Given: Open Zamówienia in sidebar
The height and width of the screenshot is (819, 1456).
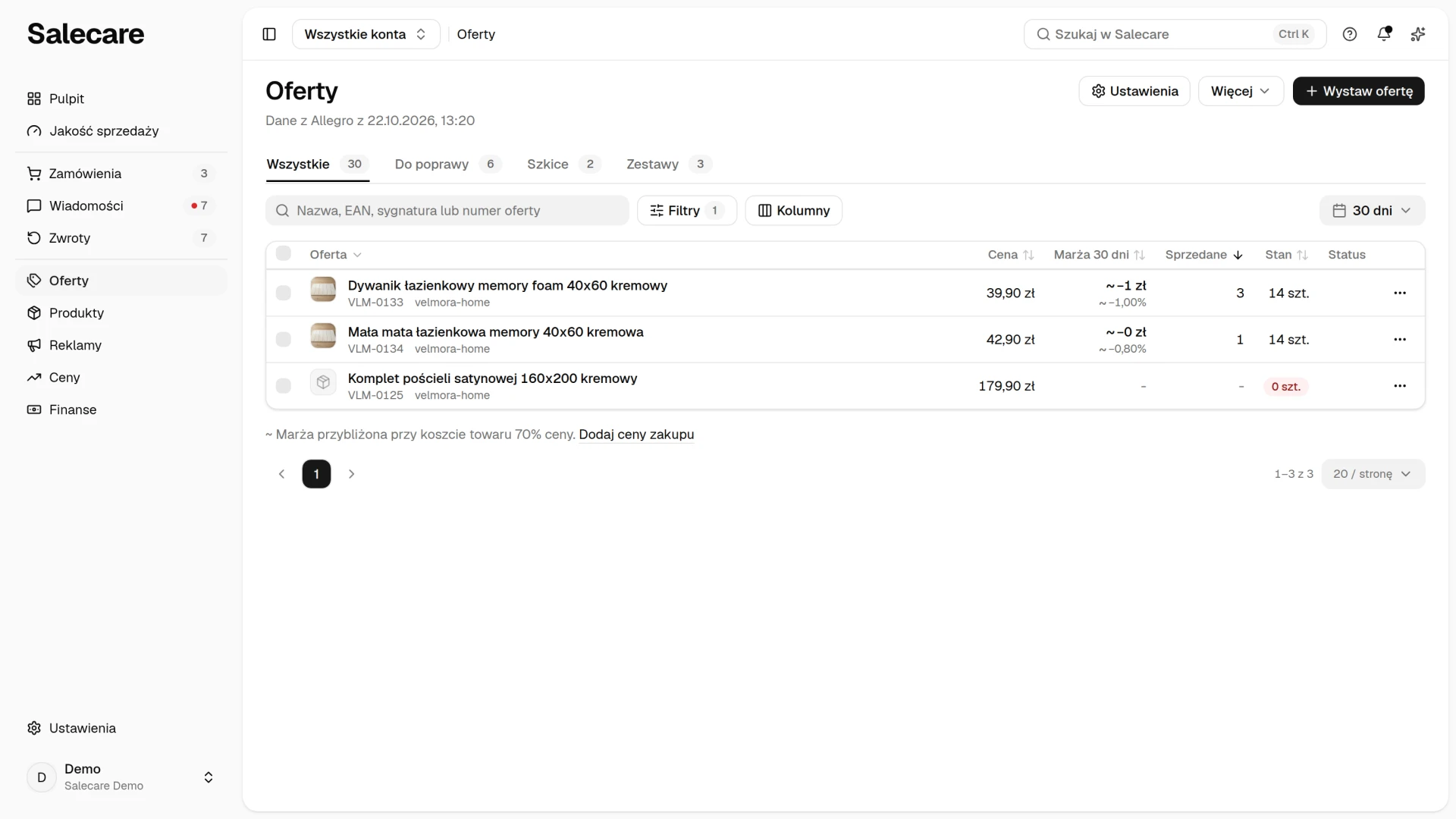Looking at the screenshot, I should pyautogui.click(x=121, y=174).
